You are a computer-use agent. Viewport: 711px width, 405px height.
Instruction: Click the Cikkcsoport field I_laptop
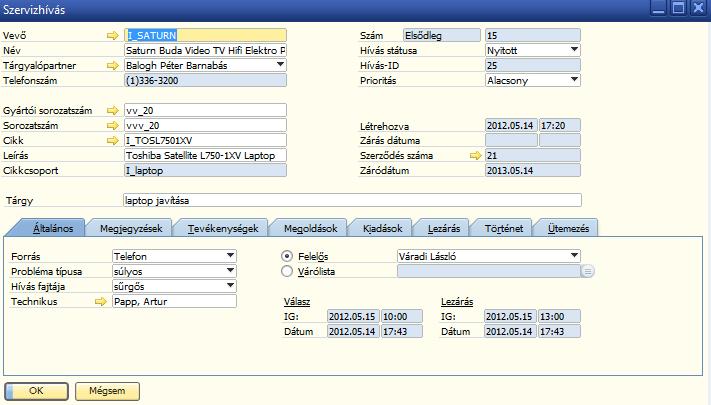(x=205, y=171)
